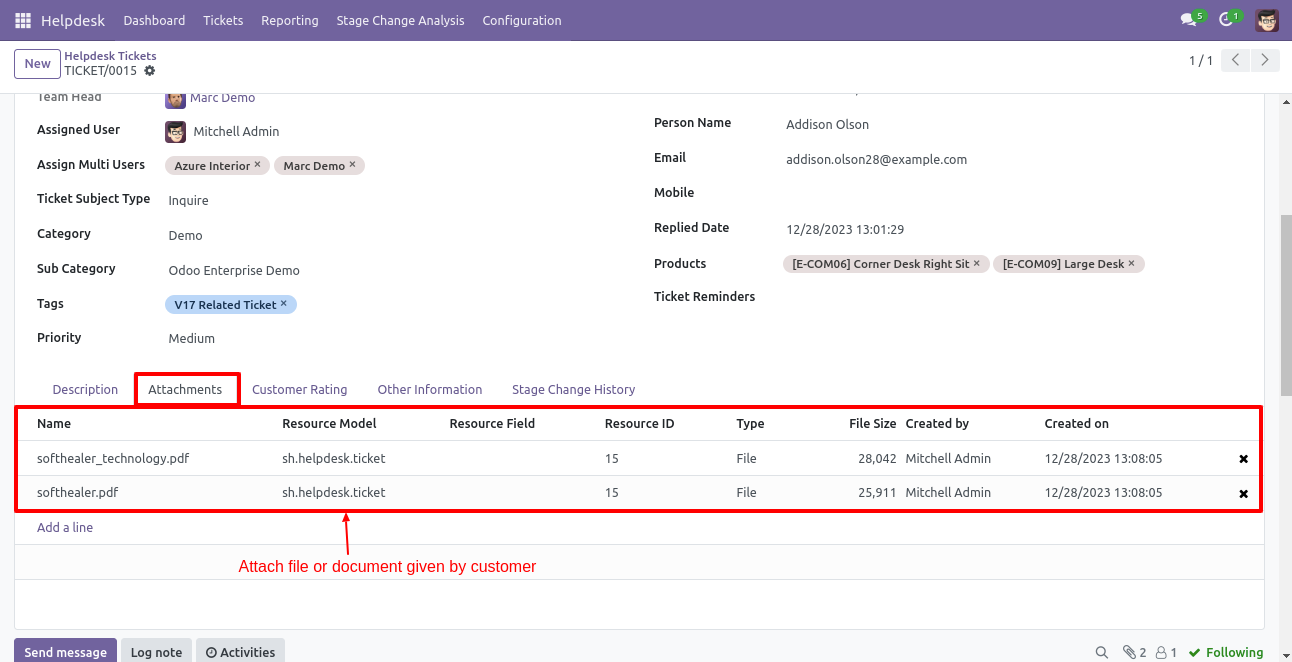The height and width of the screenshot is (662, 1292).
Task: Click the Helpdesk app title
Action: tap(73, 20)
